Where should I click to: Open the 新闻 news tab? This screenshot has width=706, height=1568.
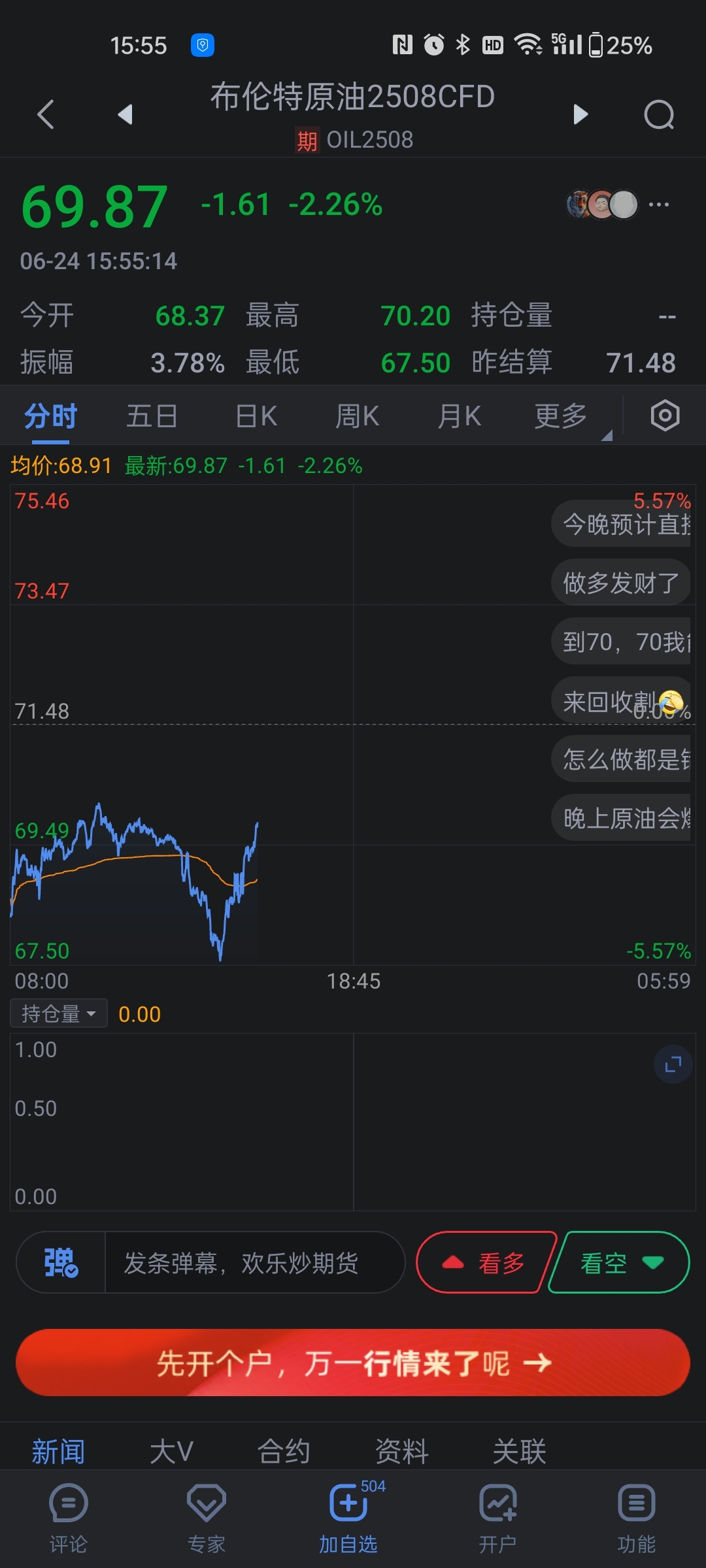[x=58, y=1452]
